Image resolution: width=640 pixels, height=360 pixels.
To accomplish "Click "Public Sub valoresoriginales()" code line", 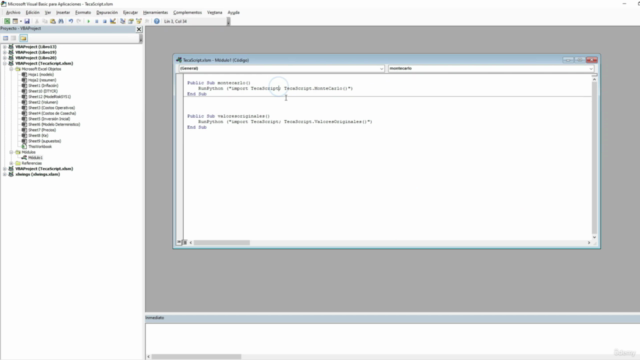I will (x=229, y=116).
